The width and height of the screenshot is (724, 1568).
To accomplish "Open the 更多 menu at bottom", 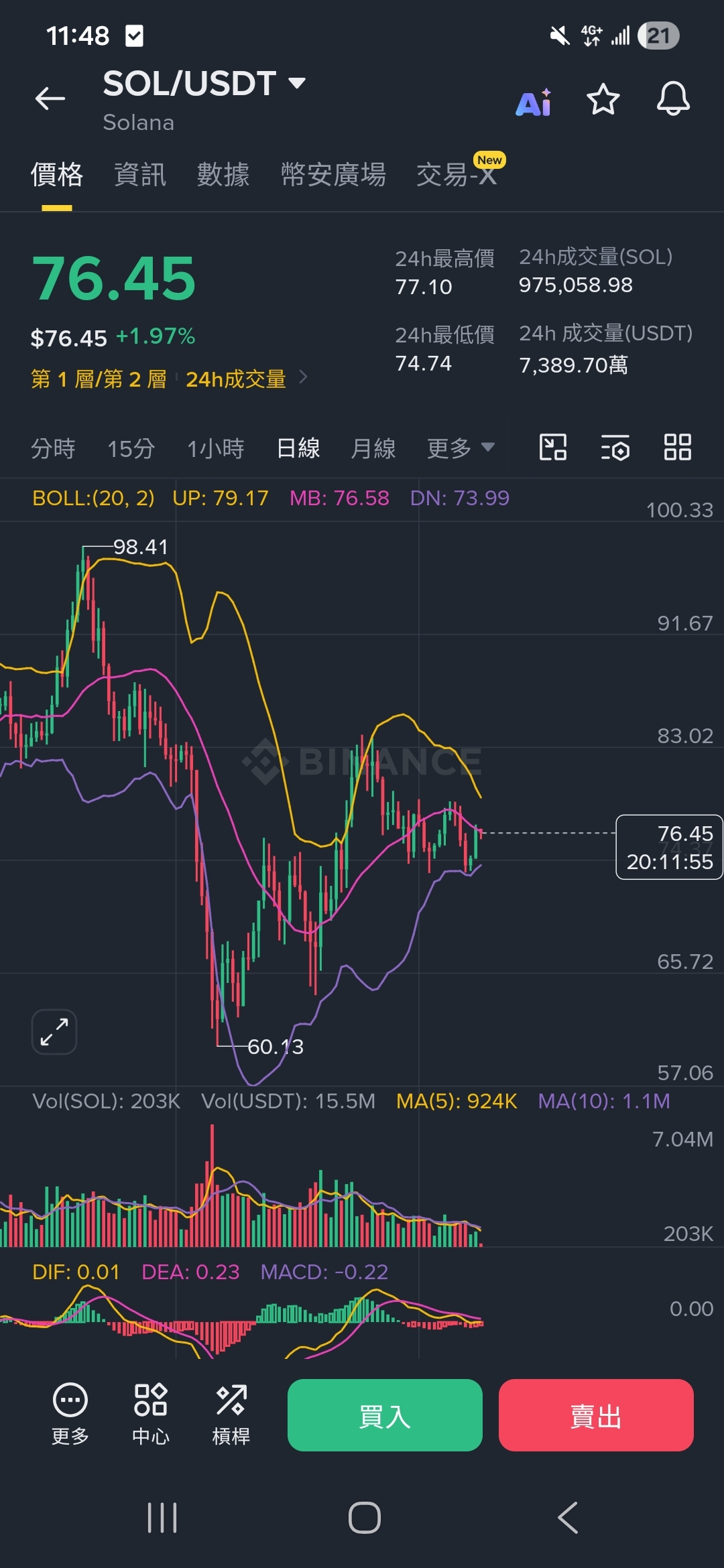I will click(70, 1414).
